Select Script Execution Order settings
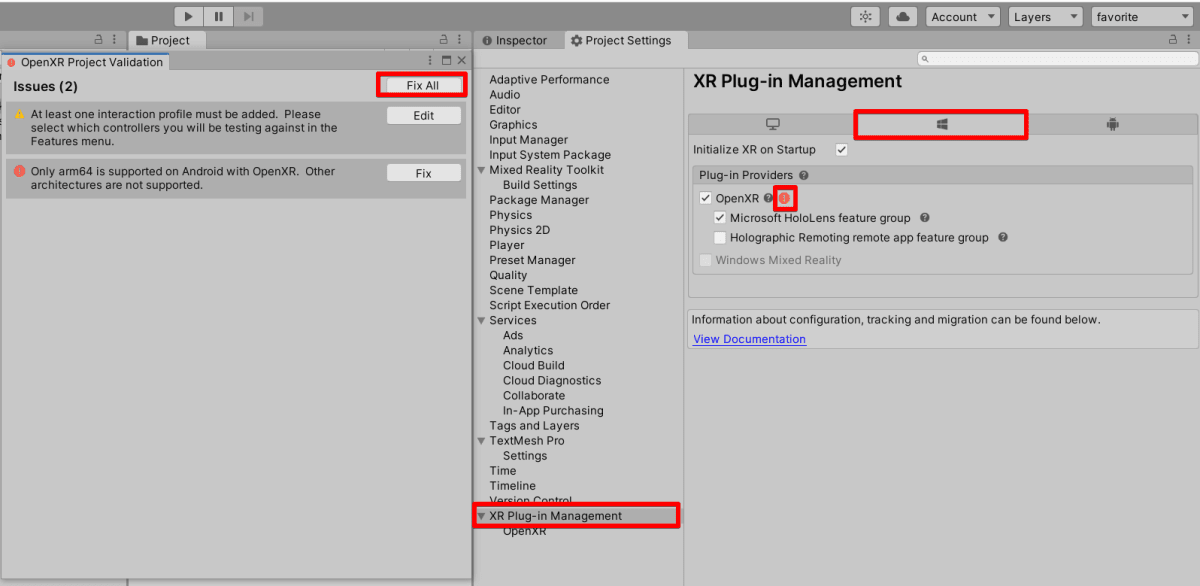 [549, 305]
